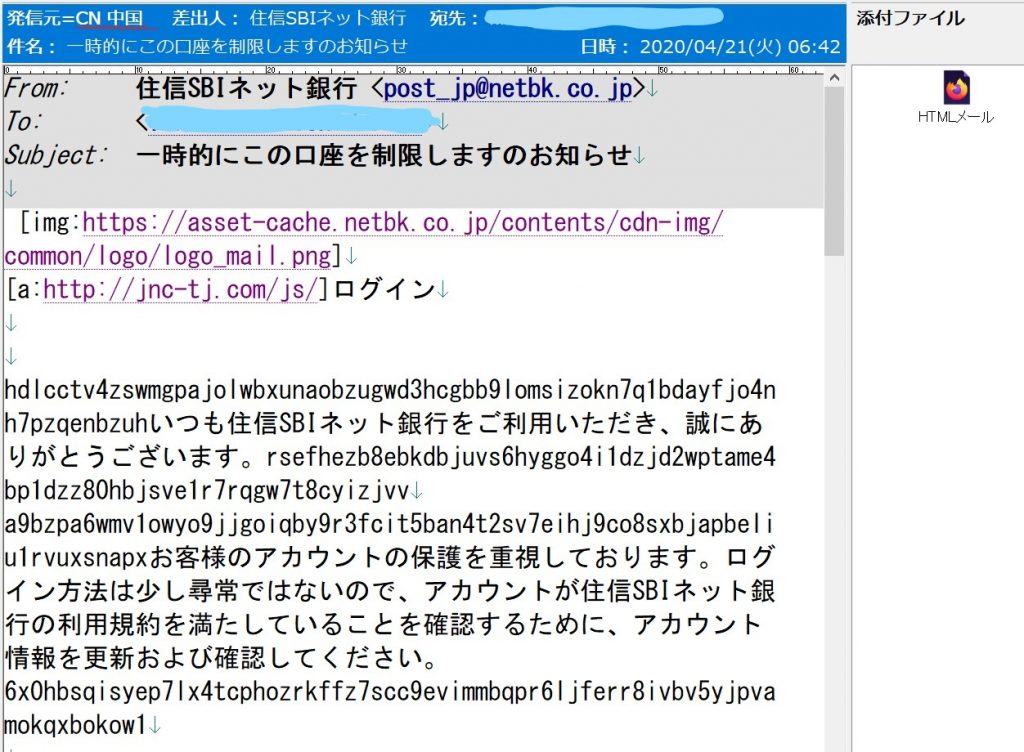Open the Firefox HTML mail attachment icon
Screen dimensions: 1024x752
(955, 88)
